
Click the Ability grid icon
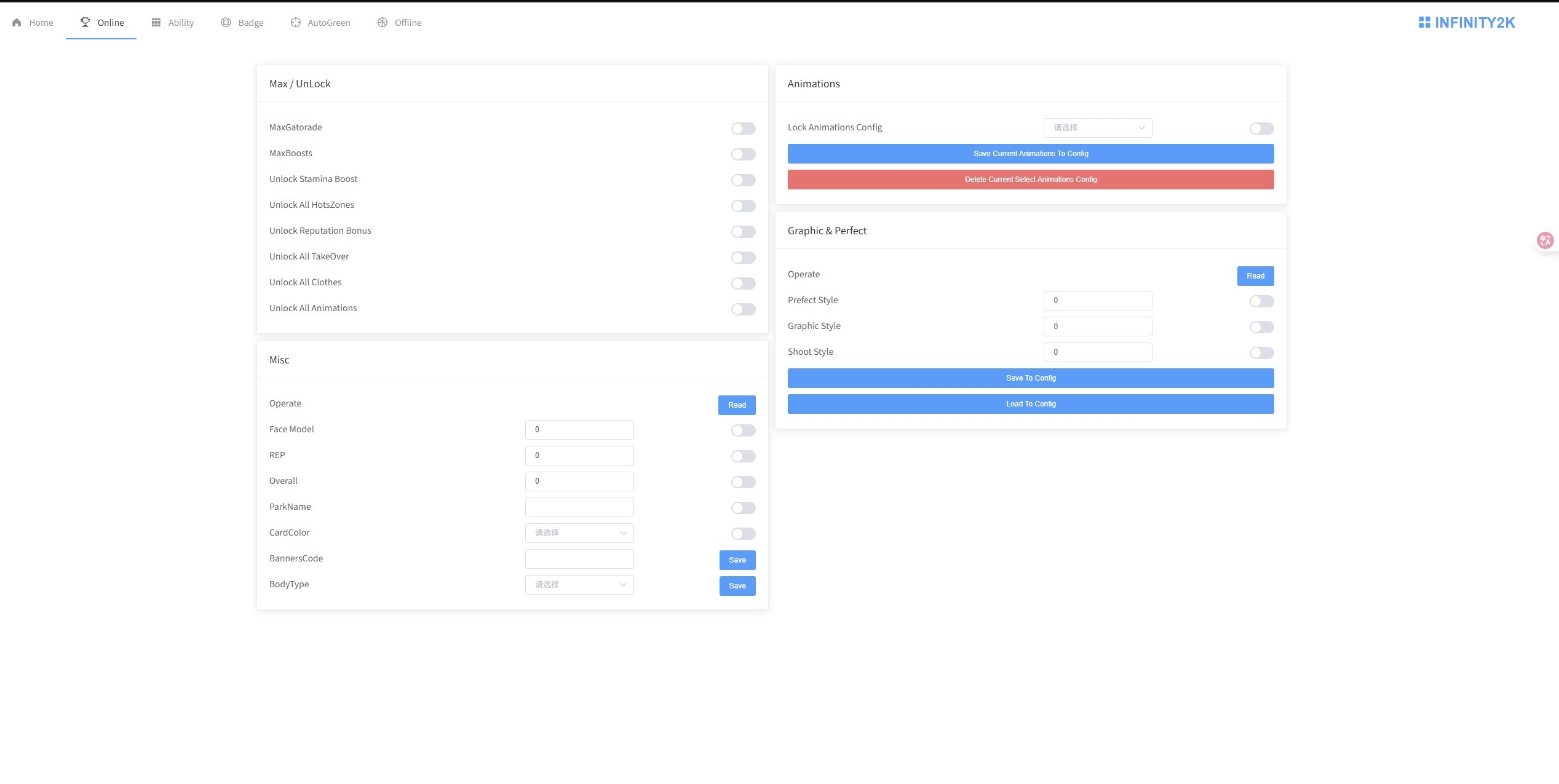pyautogui.click(x=156, y=22)
